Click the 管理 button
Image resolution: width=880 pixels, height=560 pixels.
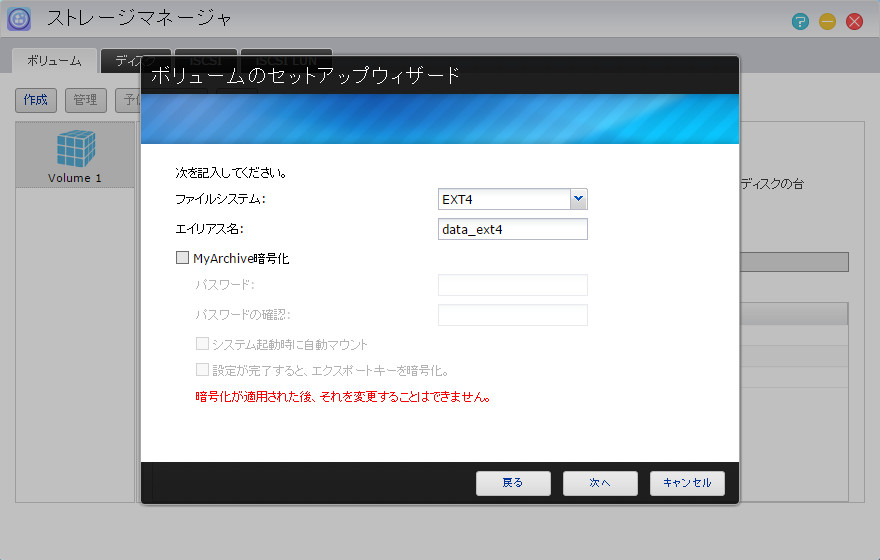tap(86, 100)
